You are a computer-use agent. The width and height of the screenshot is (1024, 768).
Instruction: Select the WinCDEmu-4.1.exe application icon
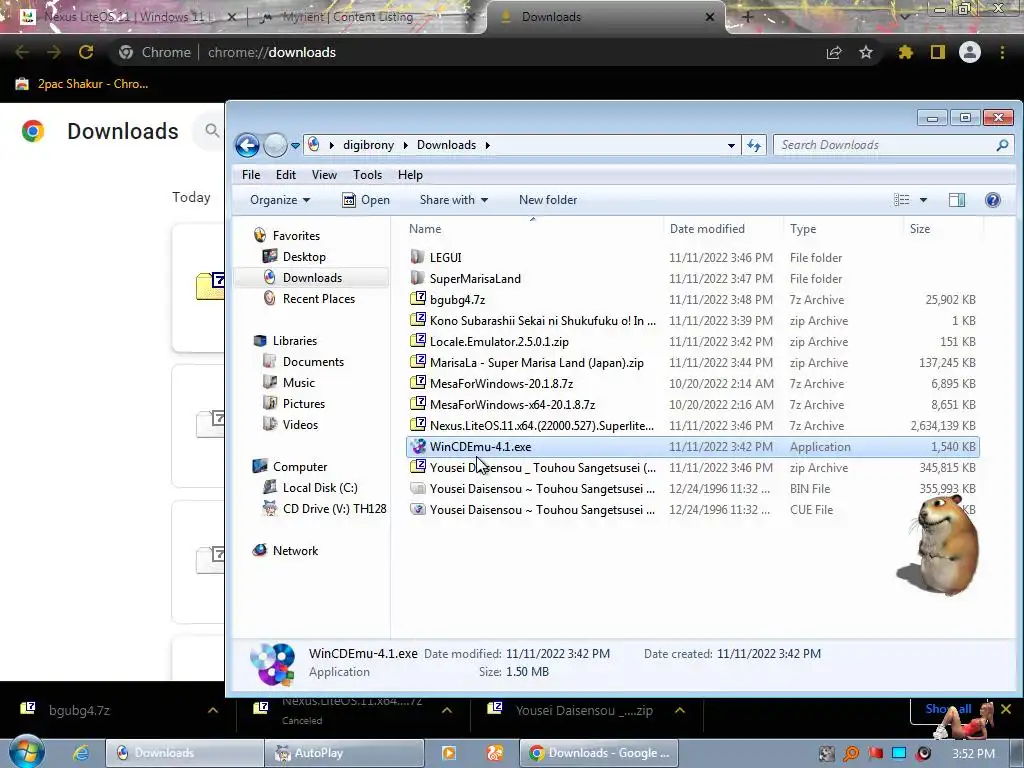(418, 447)
